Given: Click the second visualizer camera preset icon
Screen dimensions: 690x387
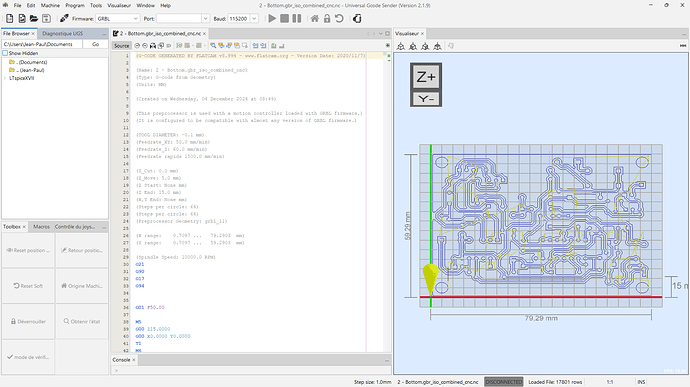Looking at the screenshot, I should point(413,46).
